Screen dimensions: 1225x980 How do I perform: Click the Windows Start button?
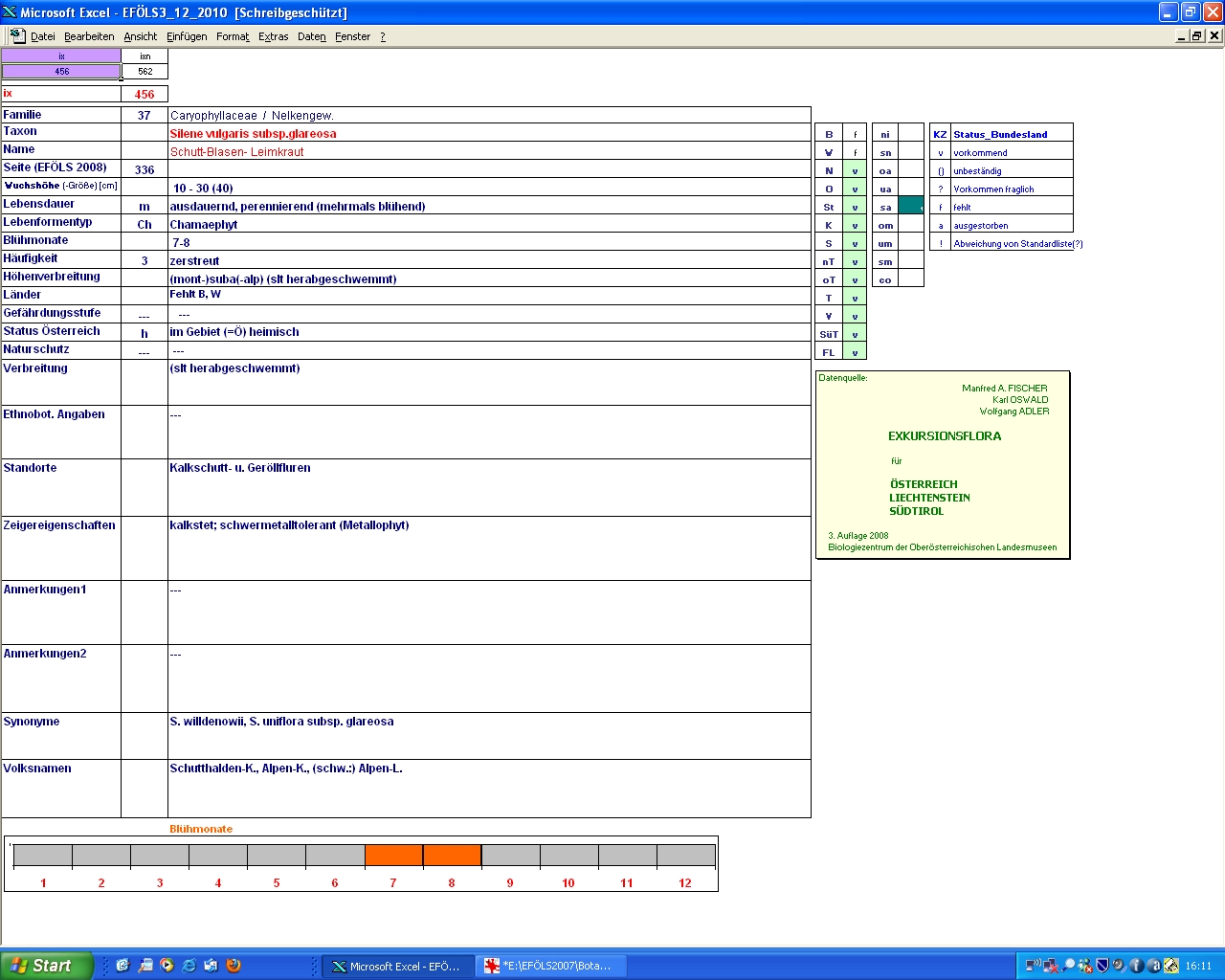tap(47, 966)
